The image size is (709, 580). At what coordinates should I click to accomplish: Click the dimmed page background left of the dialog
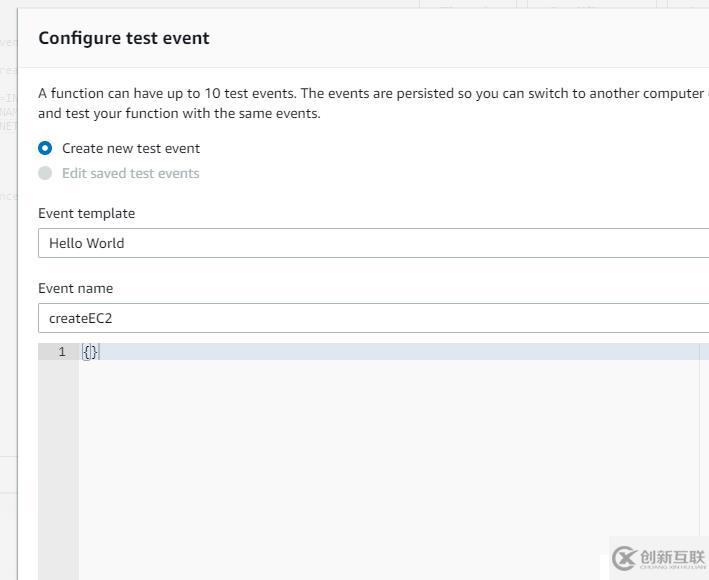8,300
